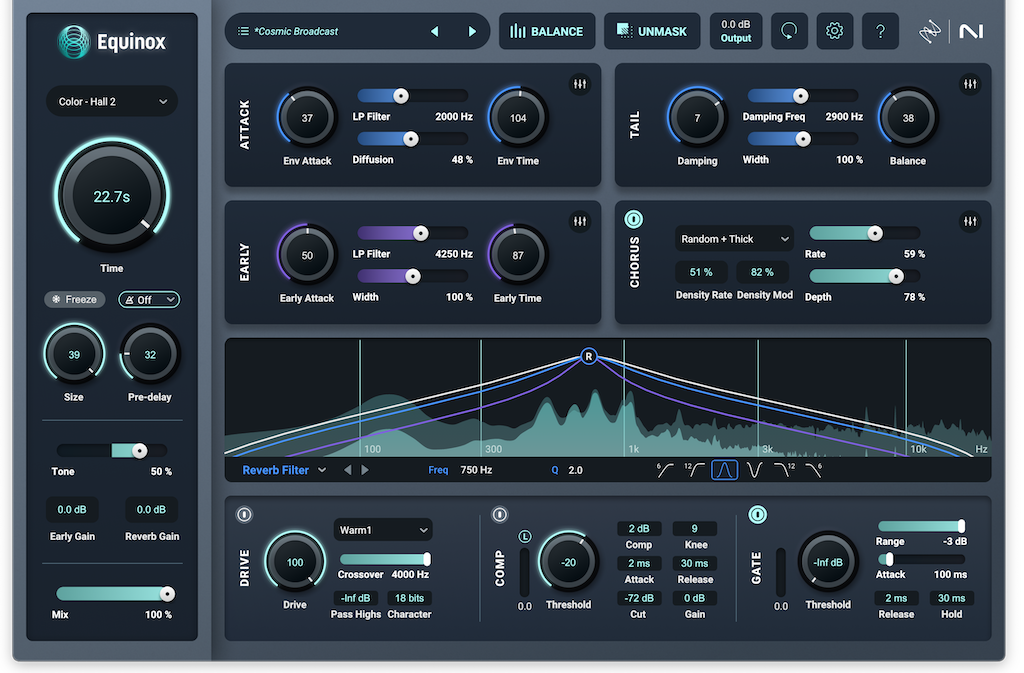
Task: Click the BALANCE button
Action: point(547,31)
